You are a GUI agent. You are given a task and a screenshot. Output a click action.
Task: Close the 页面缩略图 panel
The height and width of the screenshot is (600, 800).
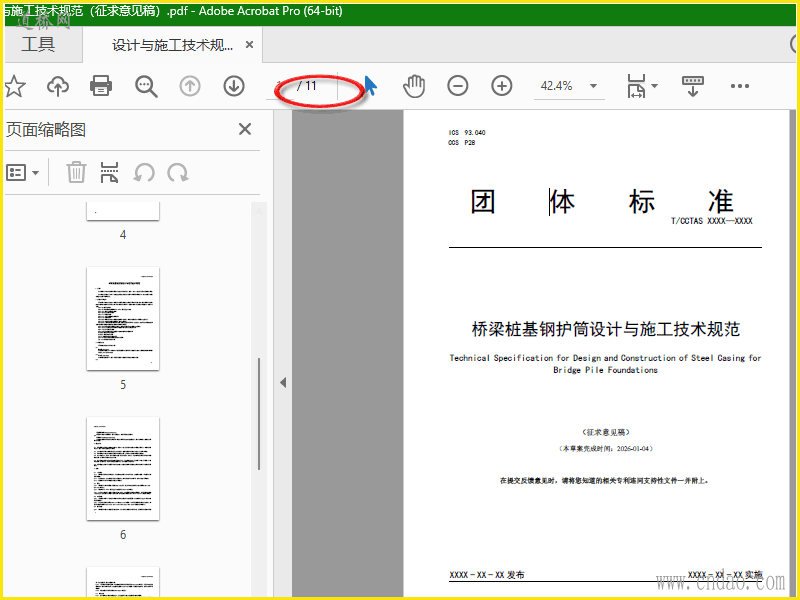coord(245,129)
